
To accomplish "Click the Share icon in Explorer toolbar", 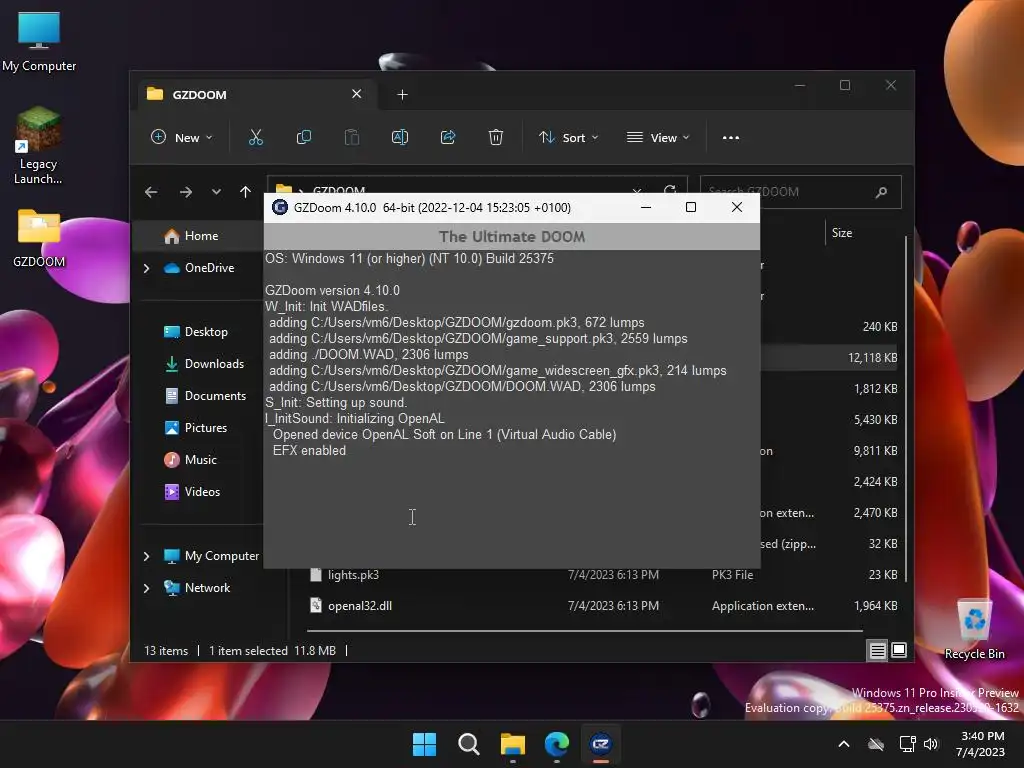I will (x=448, y=138).
